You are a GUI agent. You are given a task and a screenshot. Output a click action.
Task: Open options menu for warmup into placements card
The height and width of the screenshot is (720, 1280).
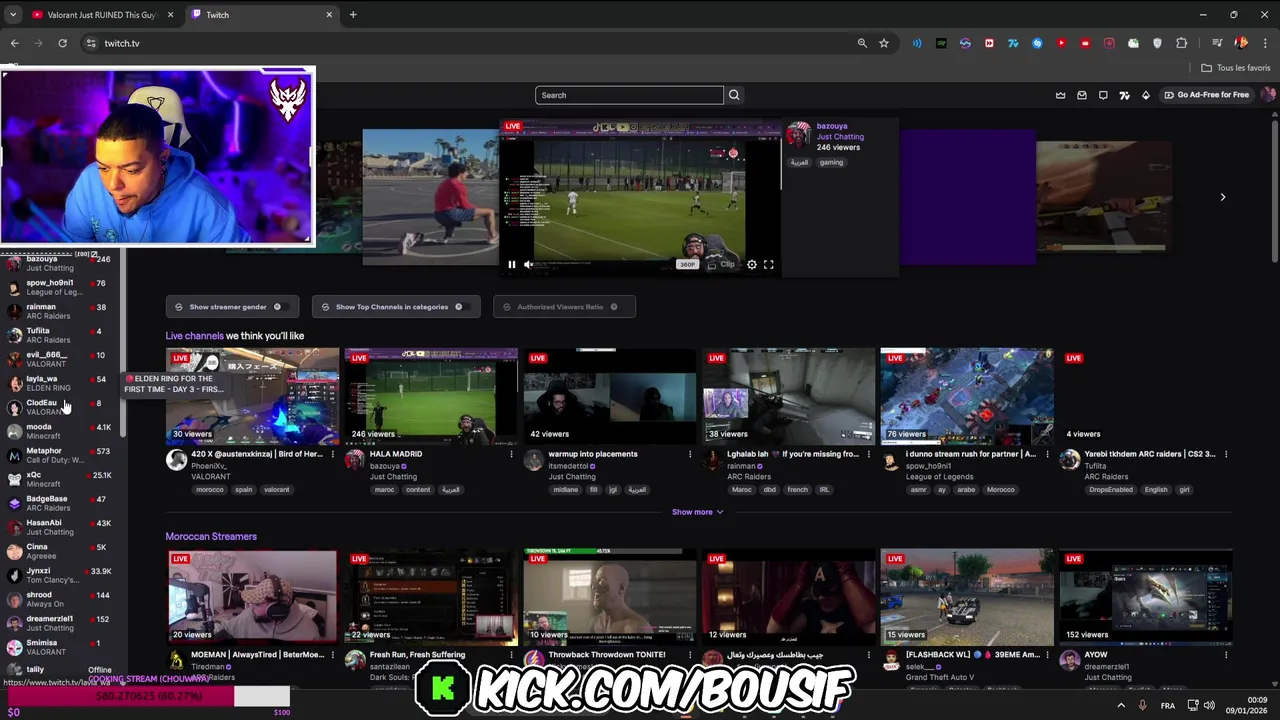(689, 454)
